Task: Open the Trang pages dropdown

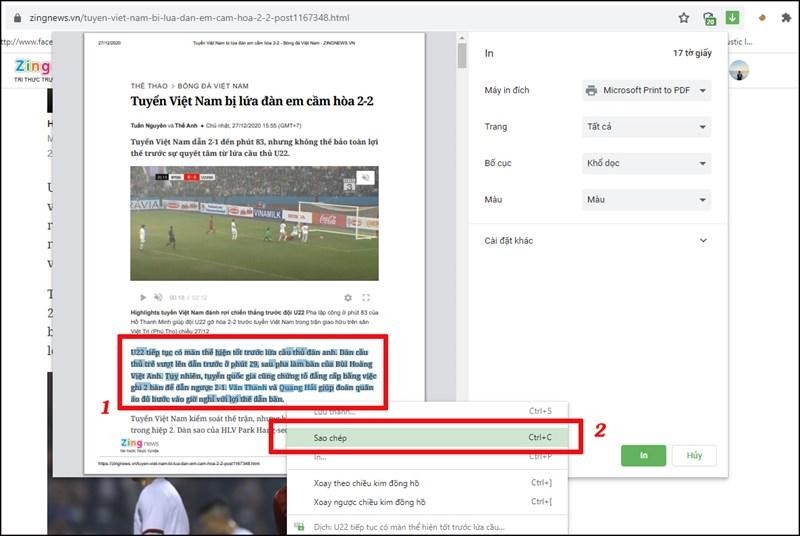Action: click(x=646, y=126)
